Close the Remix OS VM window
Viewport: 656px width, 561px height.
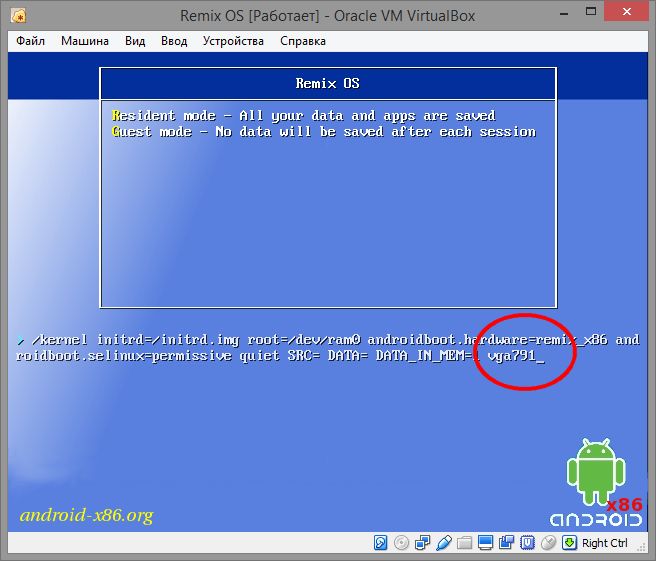tap(627, 12)
